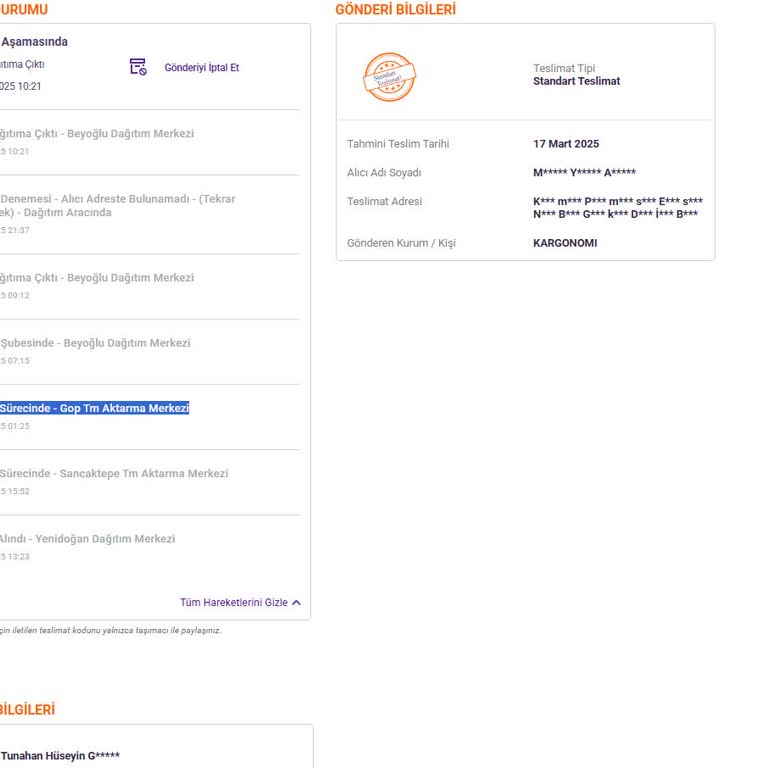This screenshot has height=768, width=768.
Task: Click the Gönderiyi İptal Et link
Action: click(x=202, y=68)
